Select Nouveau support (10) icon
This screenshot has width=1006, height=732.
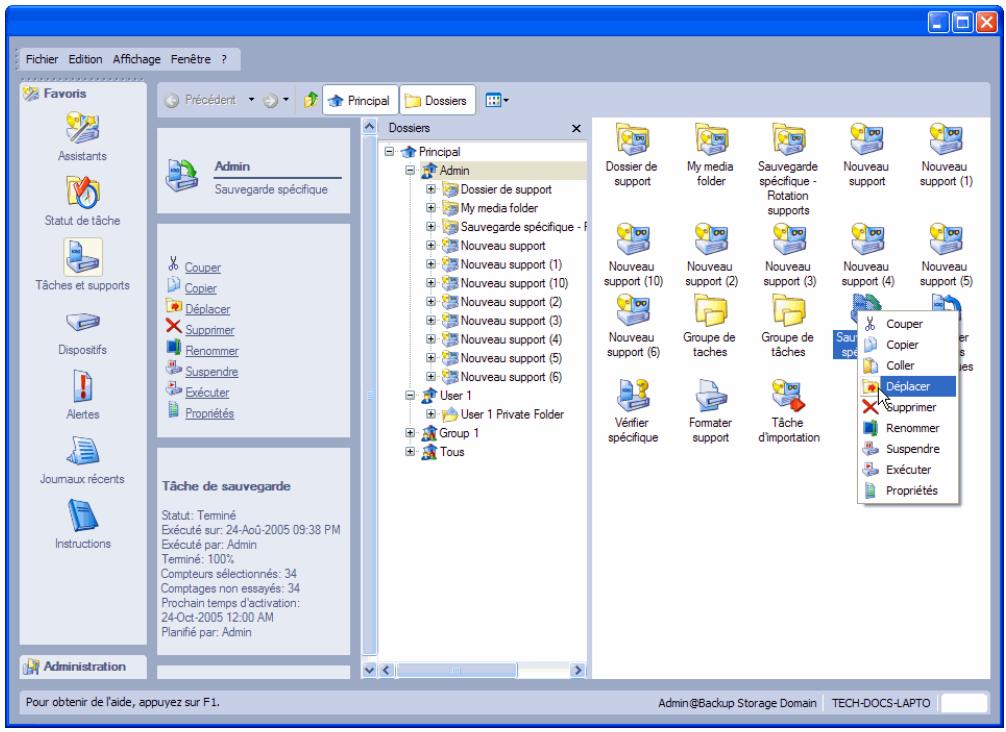pos(633,239)
